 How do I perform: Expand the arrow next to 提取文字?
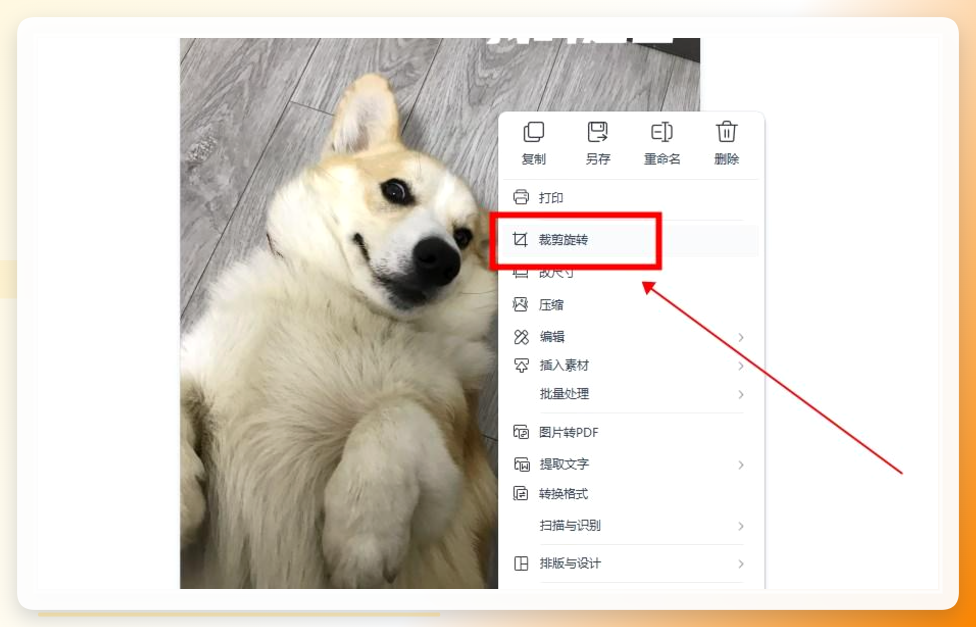click(741, 464)
